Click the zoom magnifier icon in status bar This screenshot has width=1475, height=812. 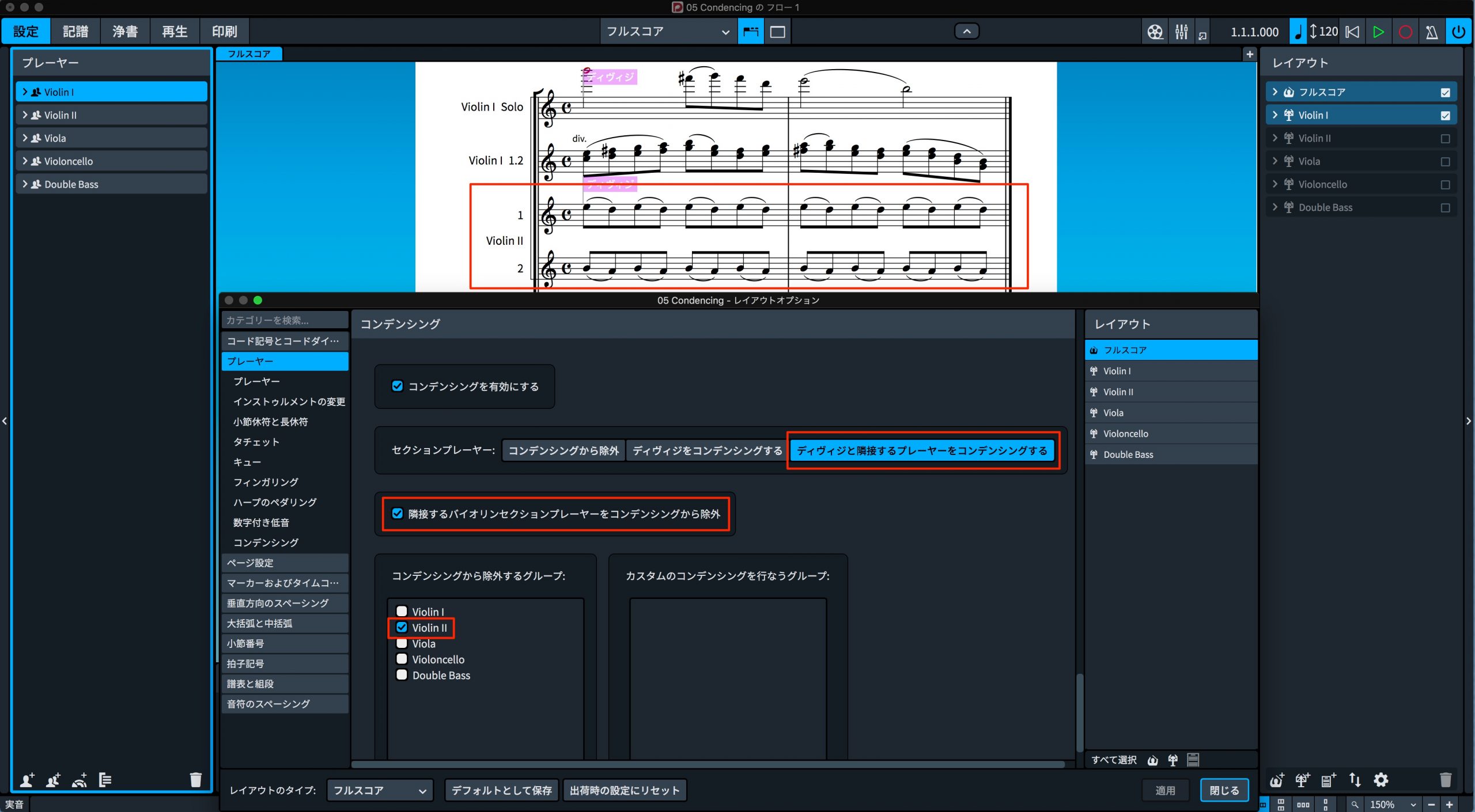point(1355,805)
